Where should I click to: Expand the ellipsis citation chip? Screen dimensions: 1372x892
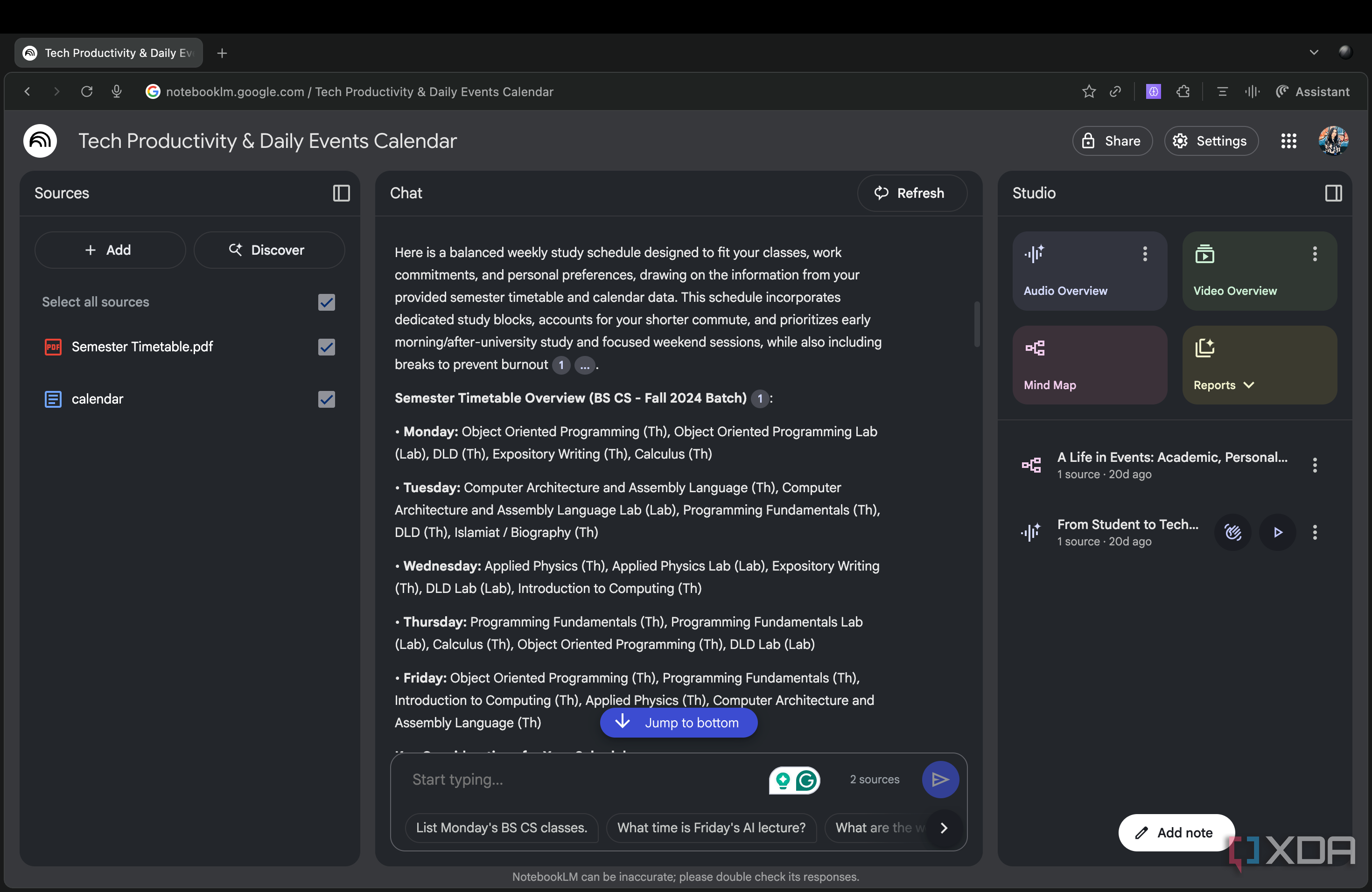click(x=585, y=365)
